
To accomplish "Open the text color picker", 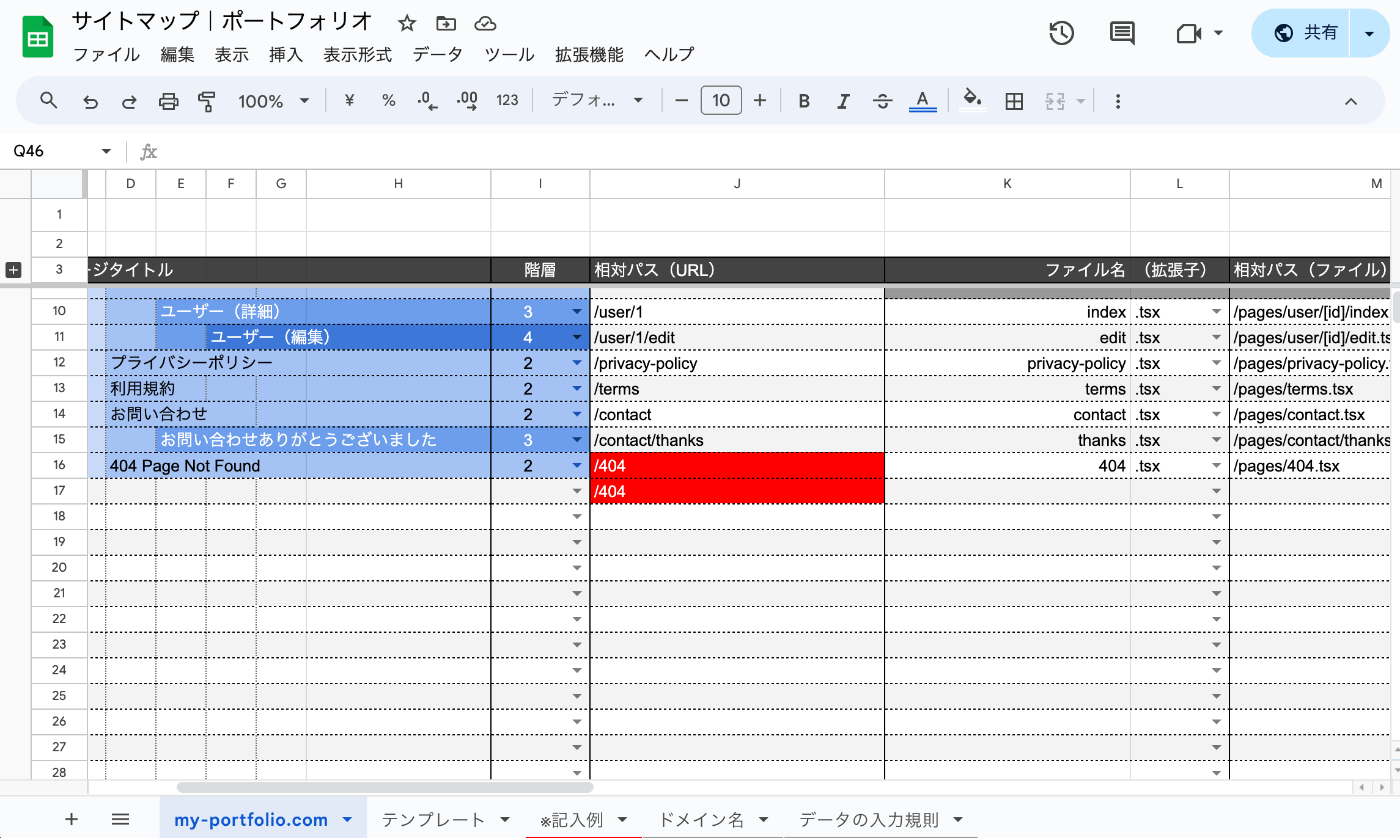I will [922, 101].
